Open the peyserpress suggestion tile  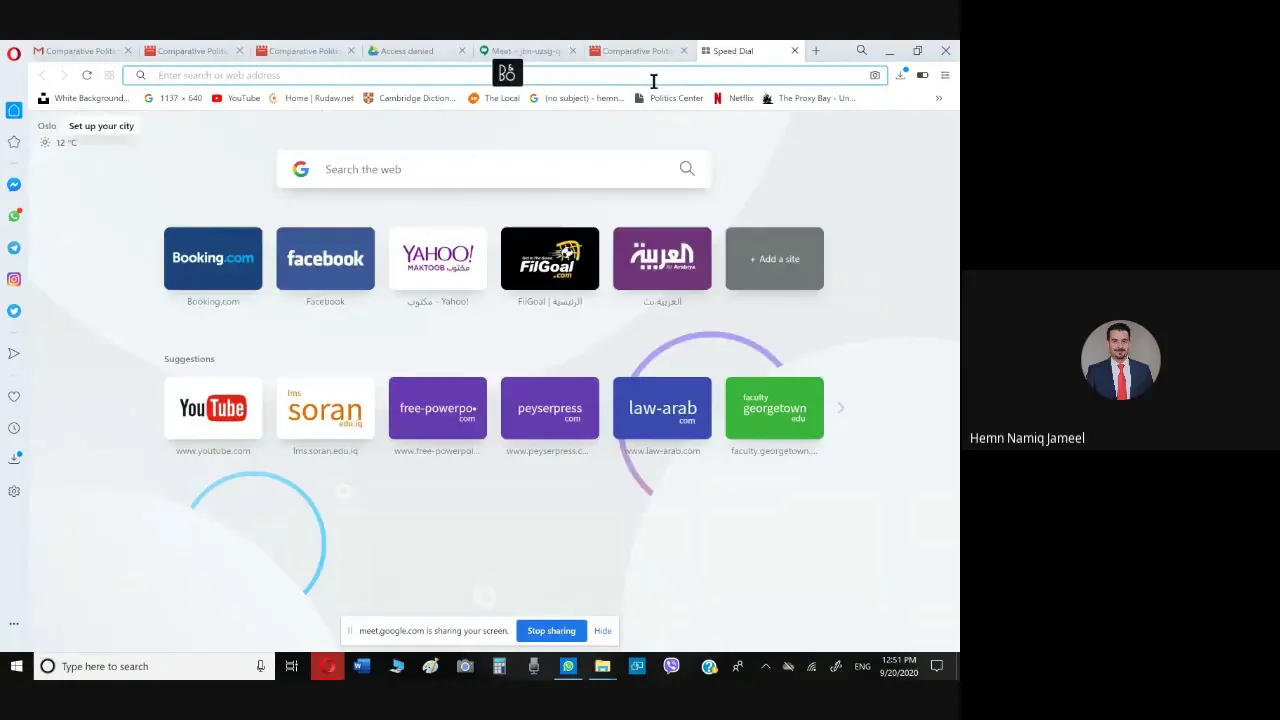(550, 408)
